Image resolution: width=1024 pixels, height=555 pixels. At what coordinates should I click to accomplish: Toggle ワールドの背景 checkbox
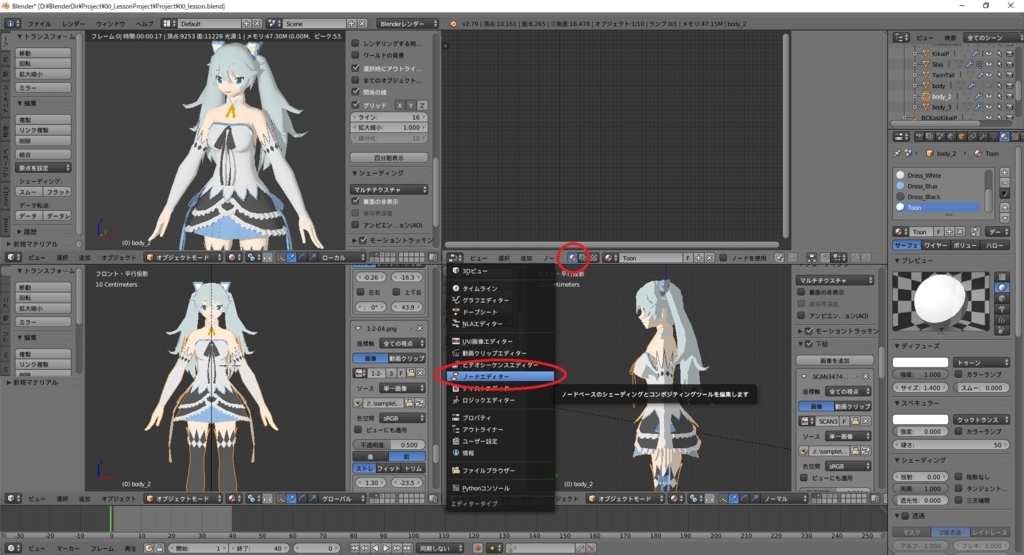[x=355, y=56]
